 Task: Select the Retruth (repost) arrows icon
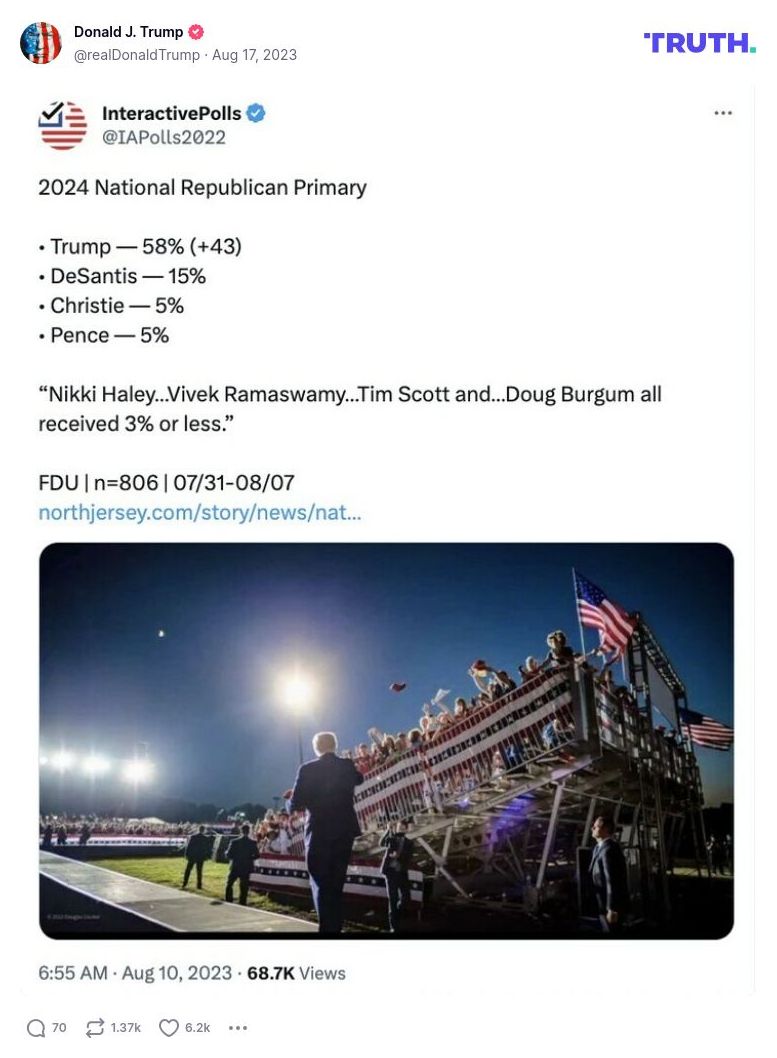point(93,1027)
